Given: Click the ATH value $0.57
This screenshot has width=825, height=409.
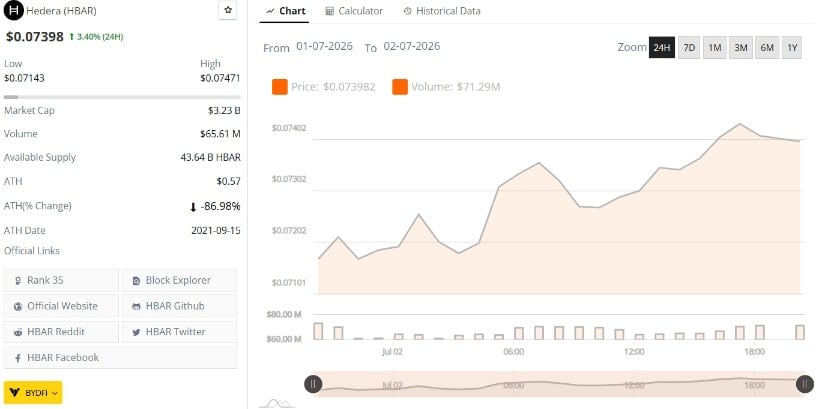Looking at the screenshot, I should point(228,182).
